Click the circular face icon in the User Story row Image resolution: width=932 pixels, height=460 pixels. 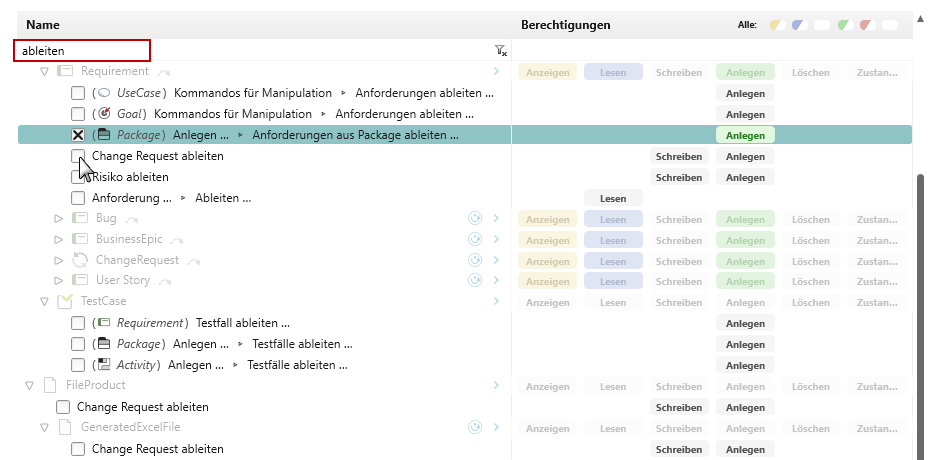[476, 281]
